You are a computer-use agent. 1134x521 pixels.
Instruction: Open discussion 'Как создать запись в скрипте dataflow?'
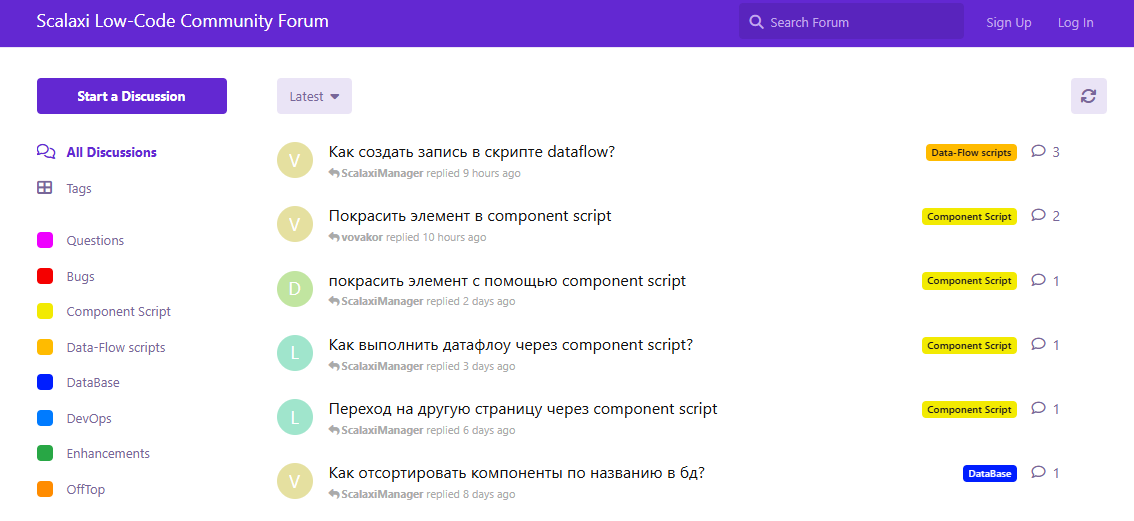tap(471, 152)
